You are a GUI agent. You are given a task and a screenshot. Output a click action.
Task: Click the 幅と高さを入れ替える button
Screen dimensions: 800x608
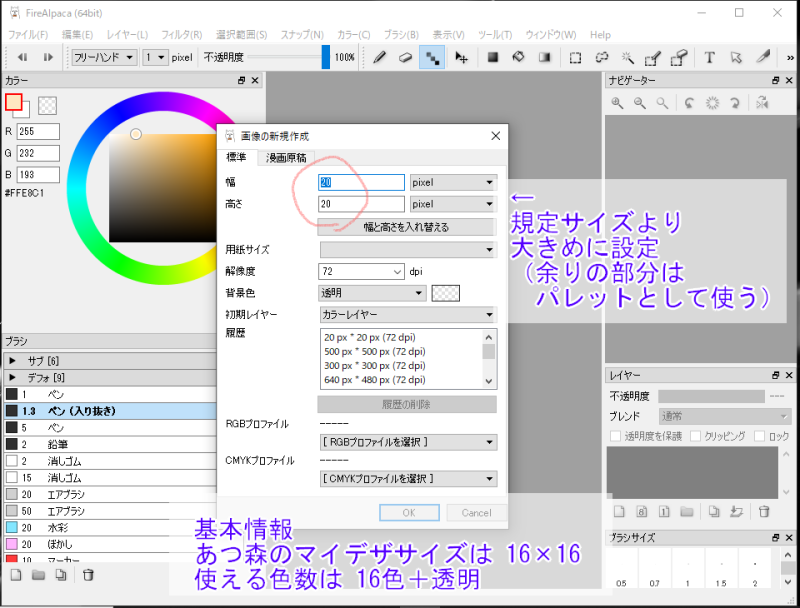(407, 227)
